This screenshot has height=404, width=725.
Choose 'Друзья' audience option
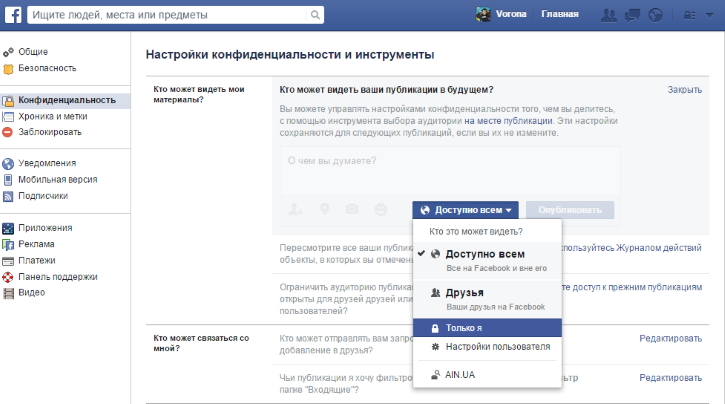pyautogui.click(x=486, y=298)
